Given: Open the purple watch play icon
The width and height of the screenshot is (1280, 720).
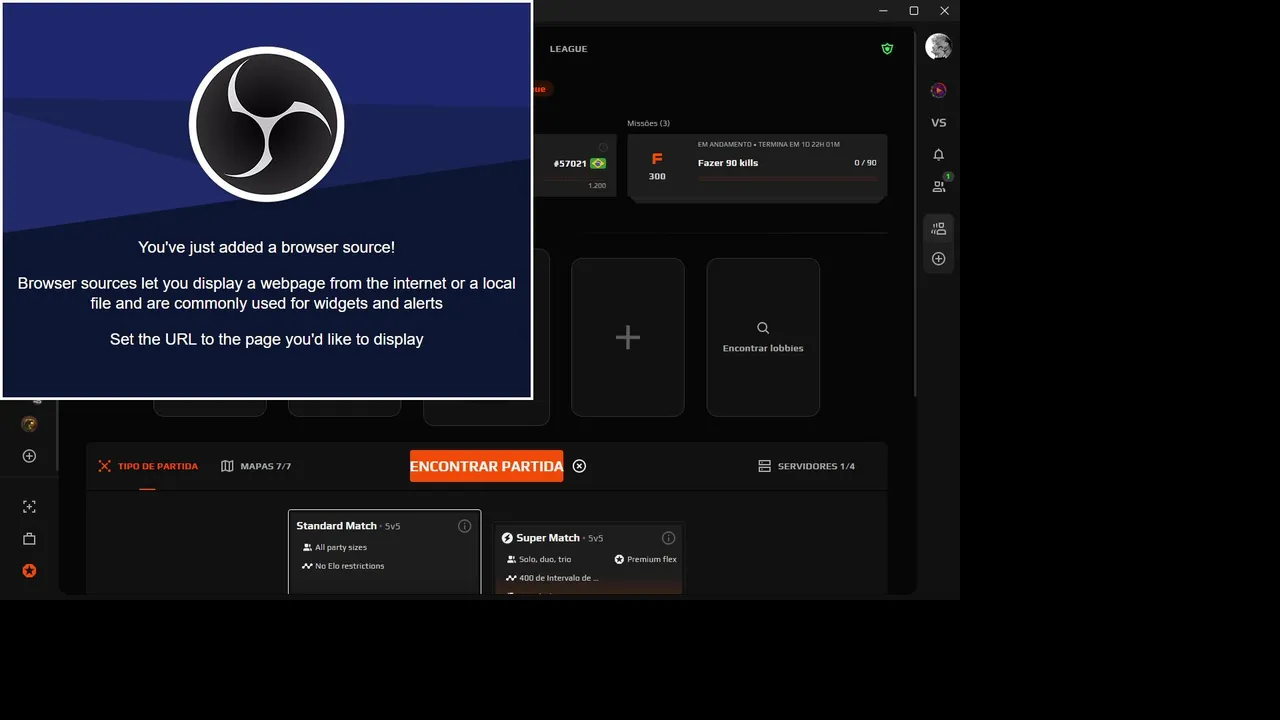Looking at the screenshot, I should click(938, 90).
